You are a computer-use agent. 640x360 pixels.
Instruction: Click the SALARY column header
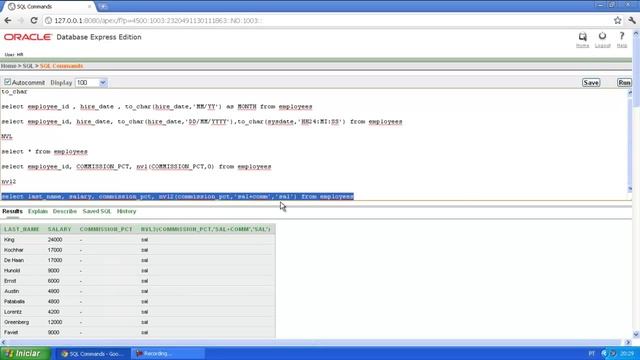pos(59,229)
